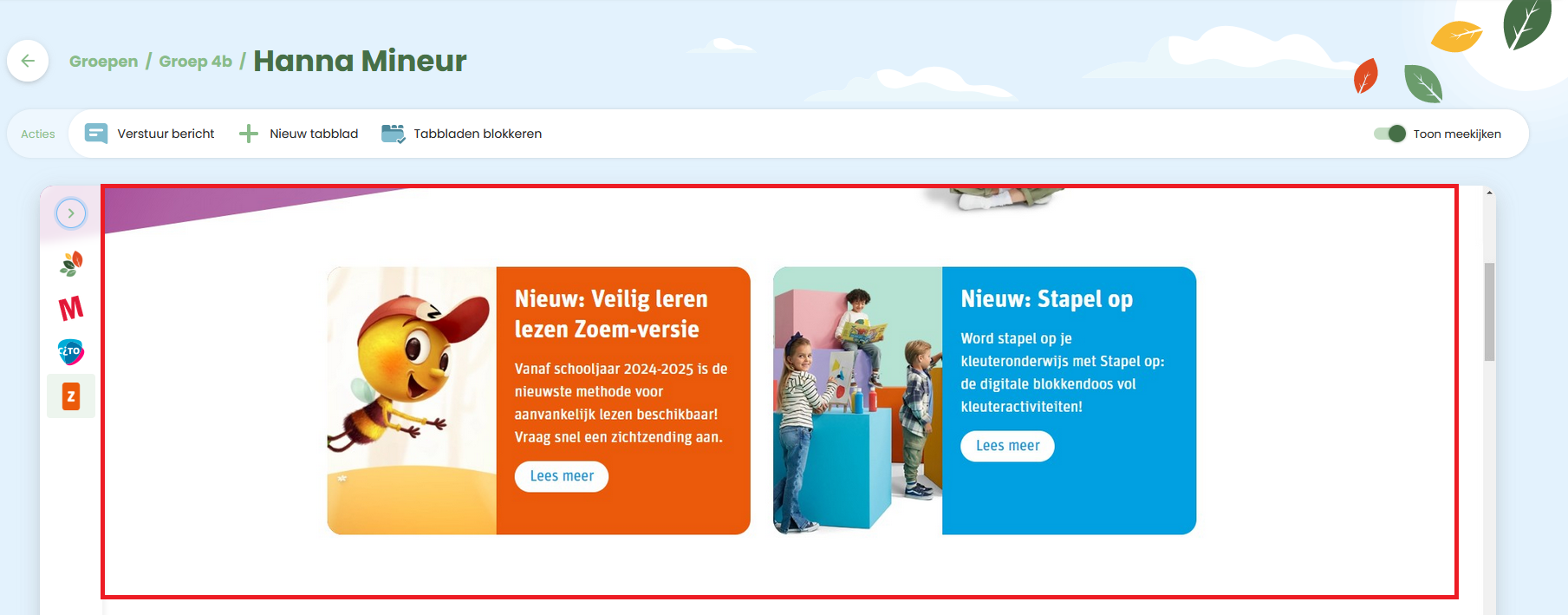
Task: Click the Tabbladen blokkeren label
Action: (478, 134)
